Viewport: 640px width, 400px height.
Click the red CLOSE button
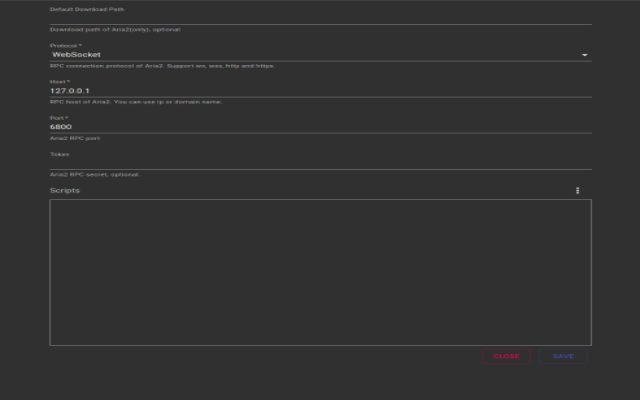(x=506, y=356)
